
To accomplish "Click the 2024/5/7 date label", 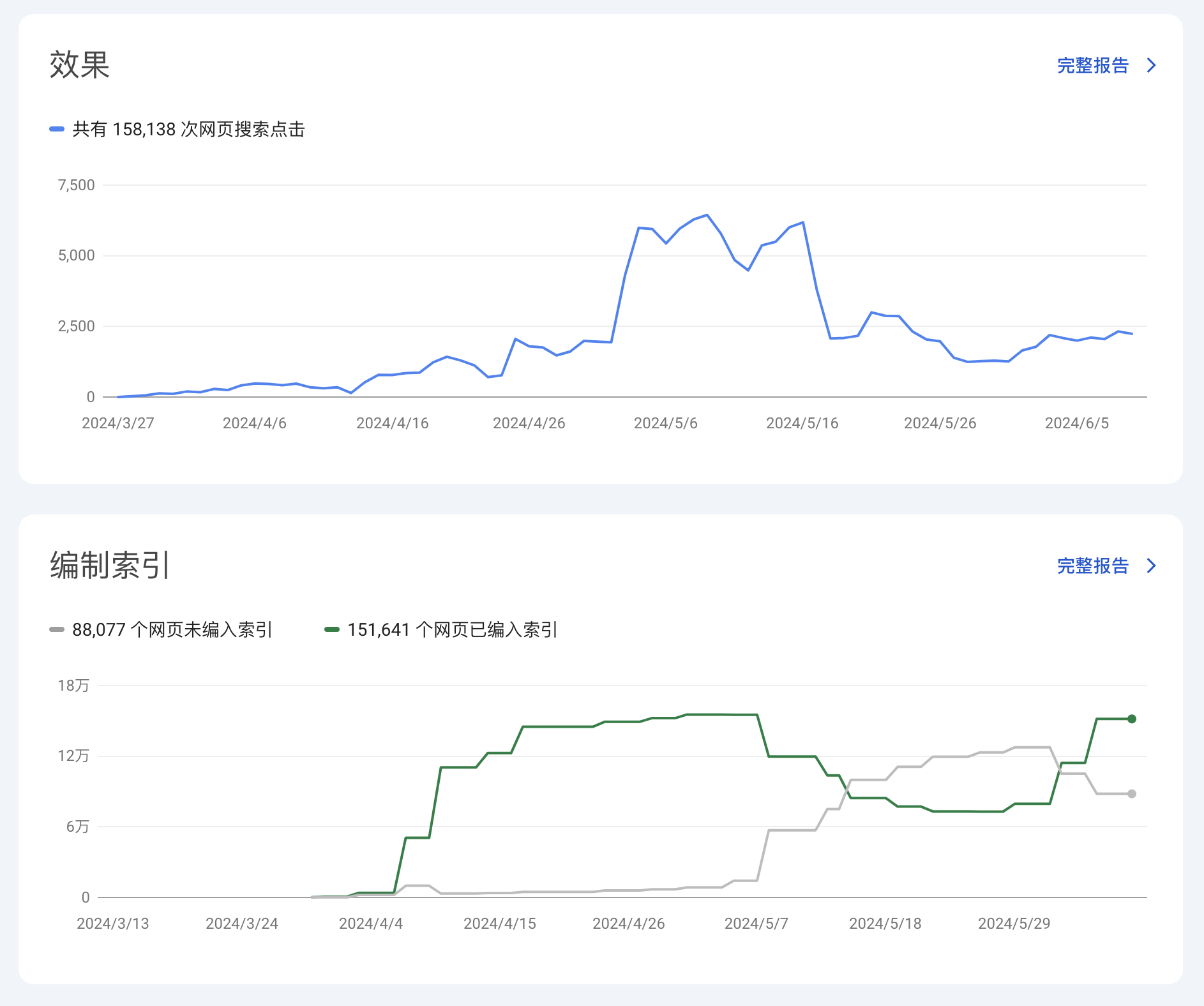I will pos(756,924).
